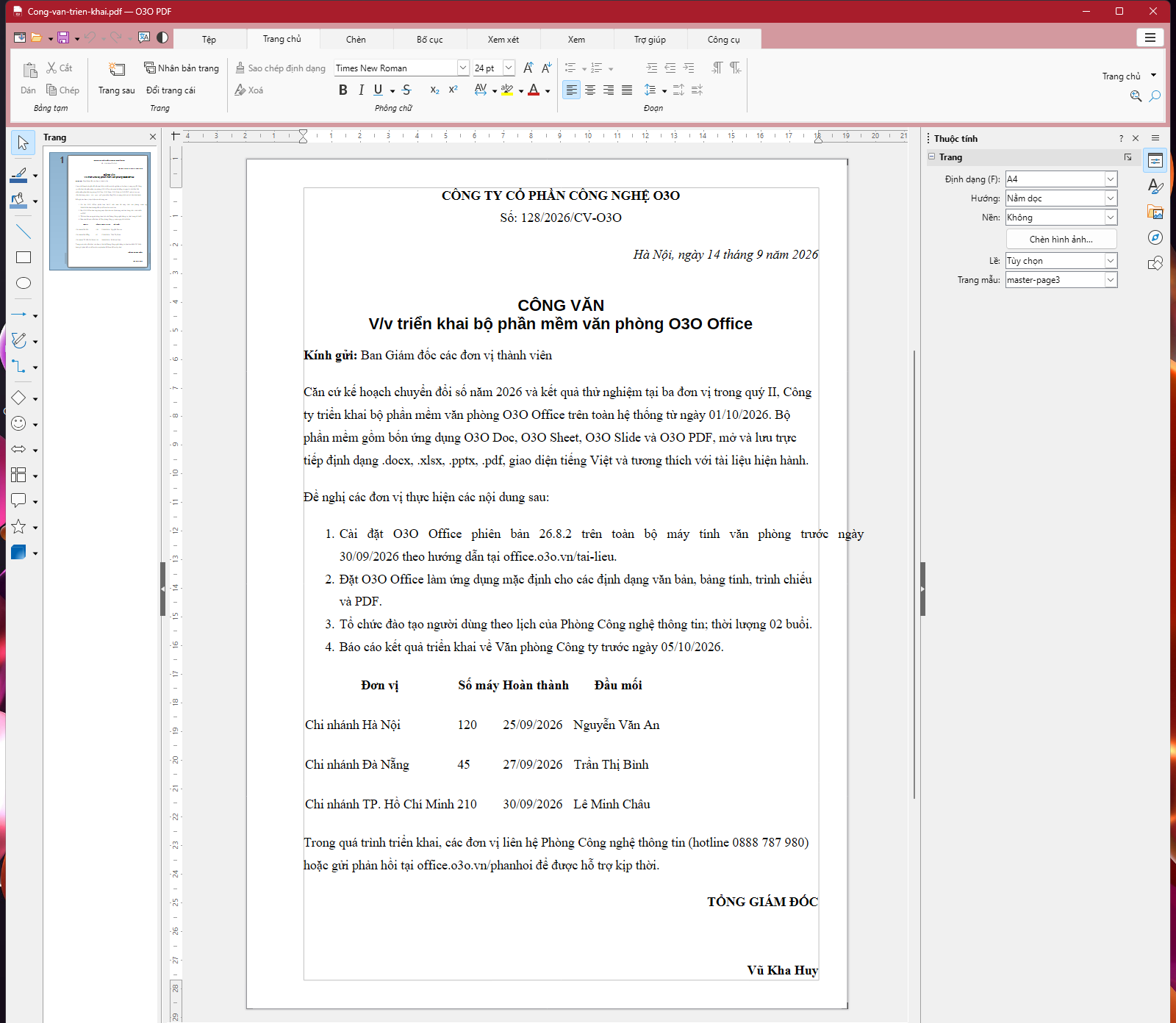Choose the Line drawing tool
The height and width of the screenshot is (1023, 1176).
24,231
